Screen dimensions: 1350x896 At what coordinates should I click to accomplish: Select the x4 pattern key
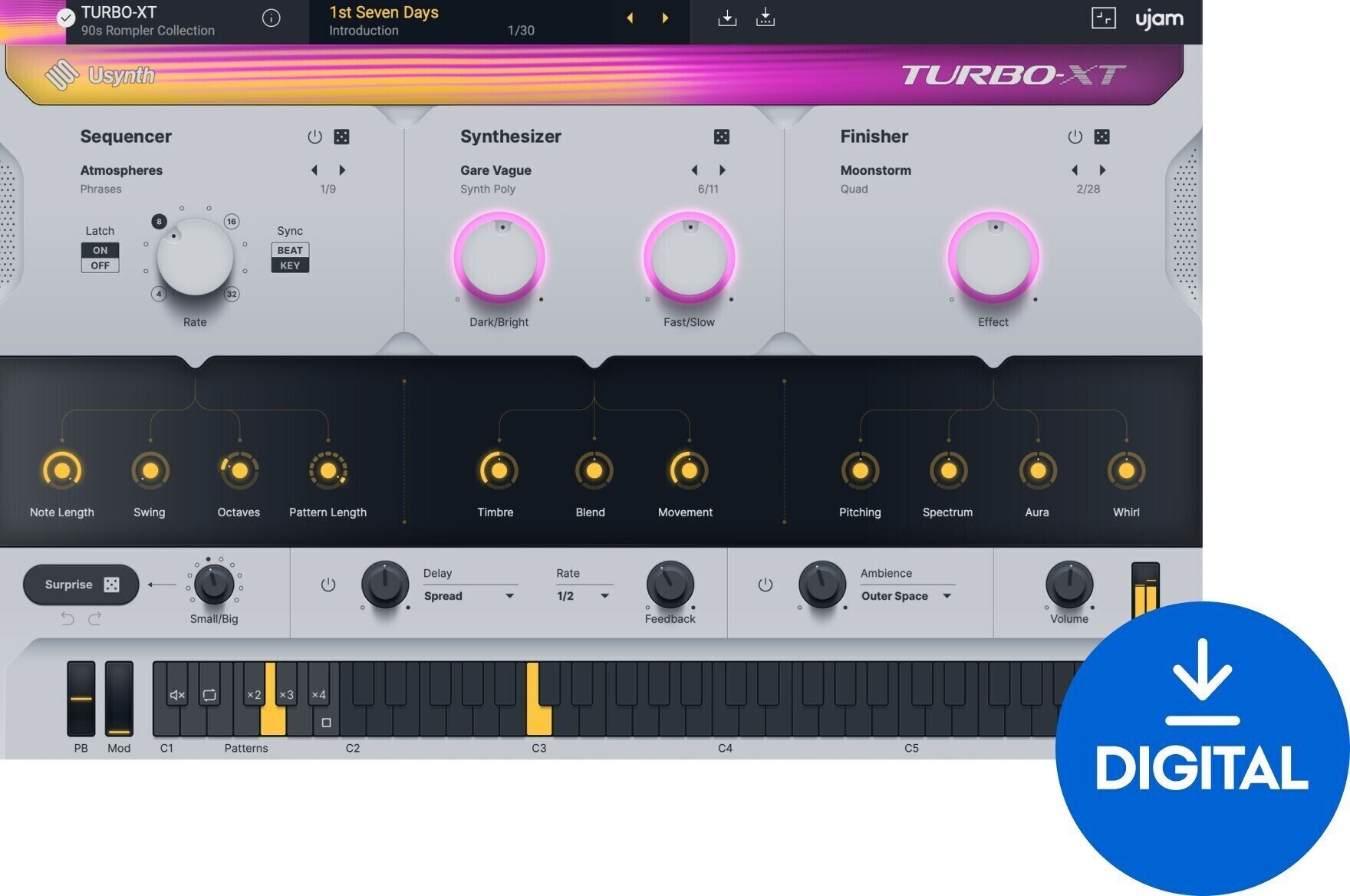318,695
